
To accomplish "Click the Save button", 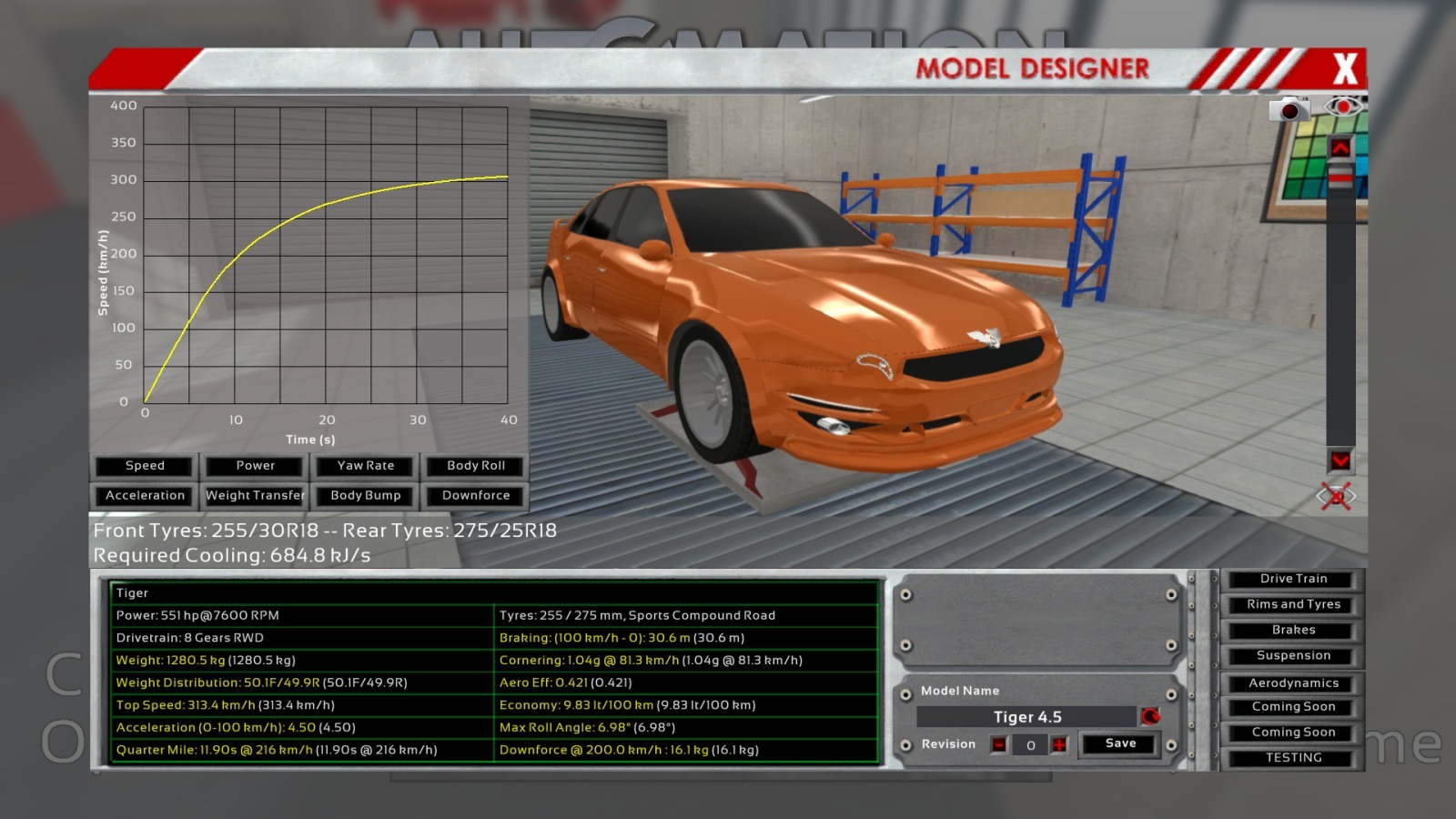I will click(x=1120, y=743).
